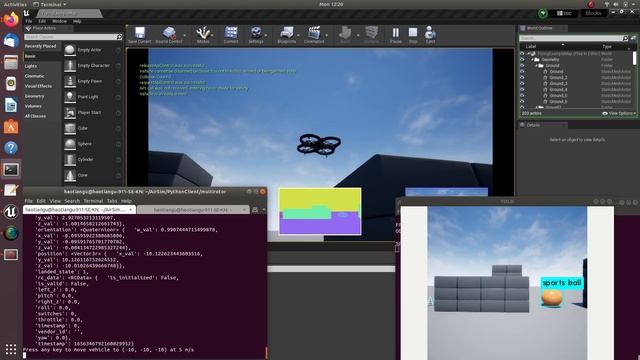Toggle visibility of Ground_2 actor

coord(522,78)
